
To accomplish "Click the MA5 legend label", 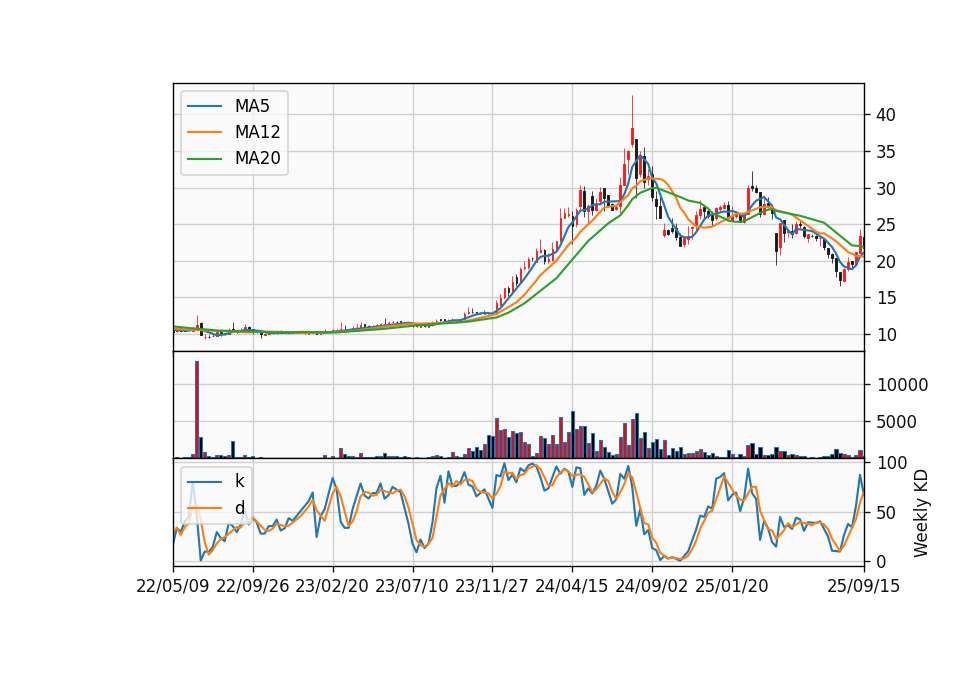I will (252, 106).
